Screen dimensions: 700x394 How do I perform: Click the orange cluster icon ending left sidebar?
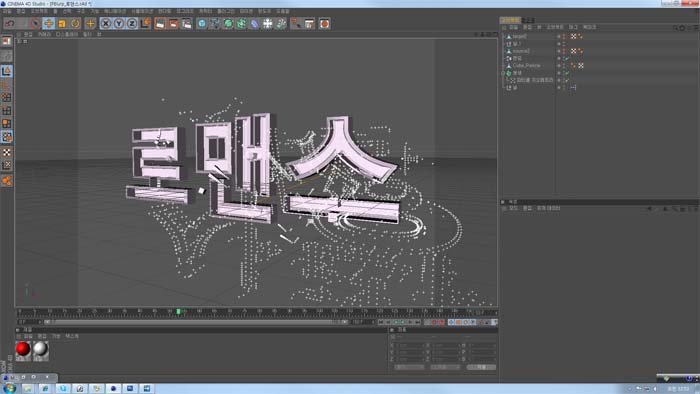(7, 180)
